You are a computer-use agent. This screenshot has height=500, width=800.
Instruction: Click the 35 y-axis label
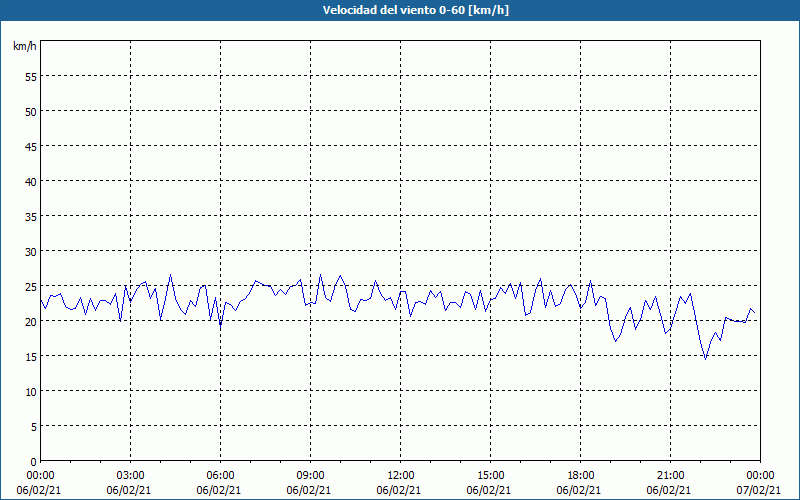click(31, 217)
